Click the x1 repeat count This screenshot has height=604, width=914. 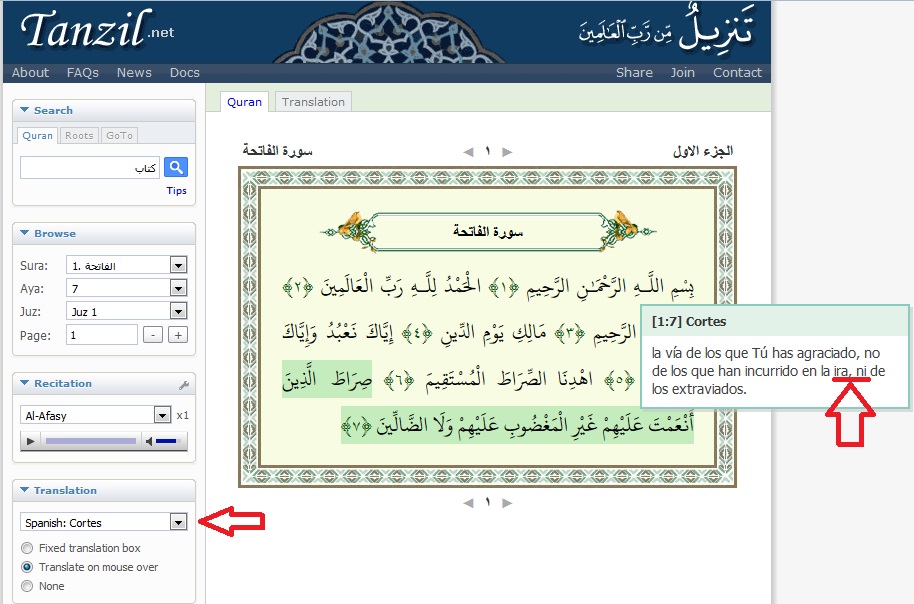coord(182,415)
